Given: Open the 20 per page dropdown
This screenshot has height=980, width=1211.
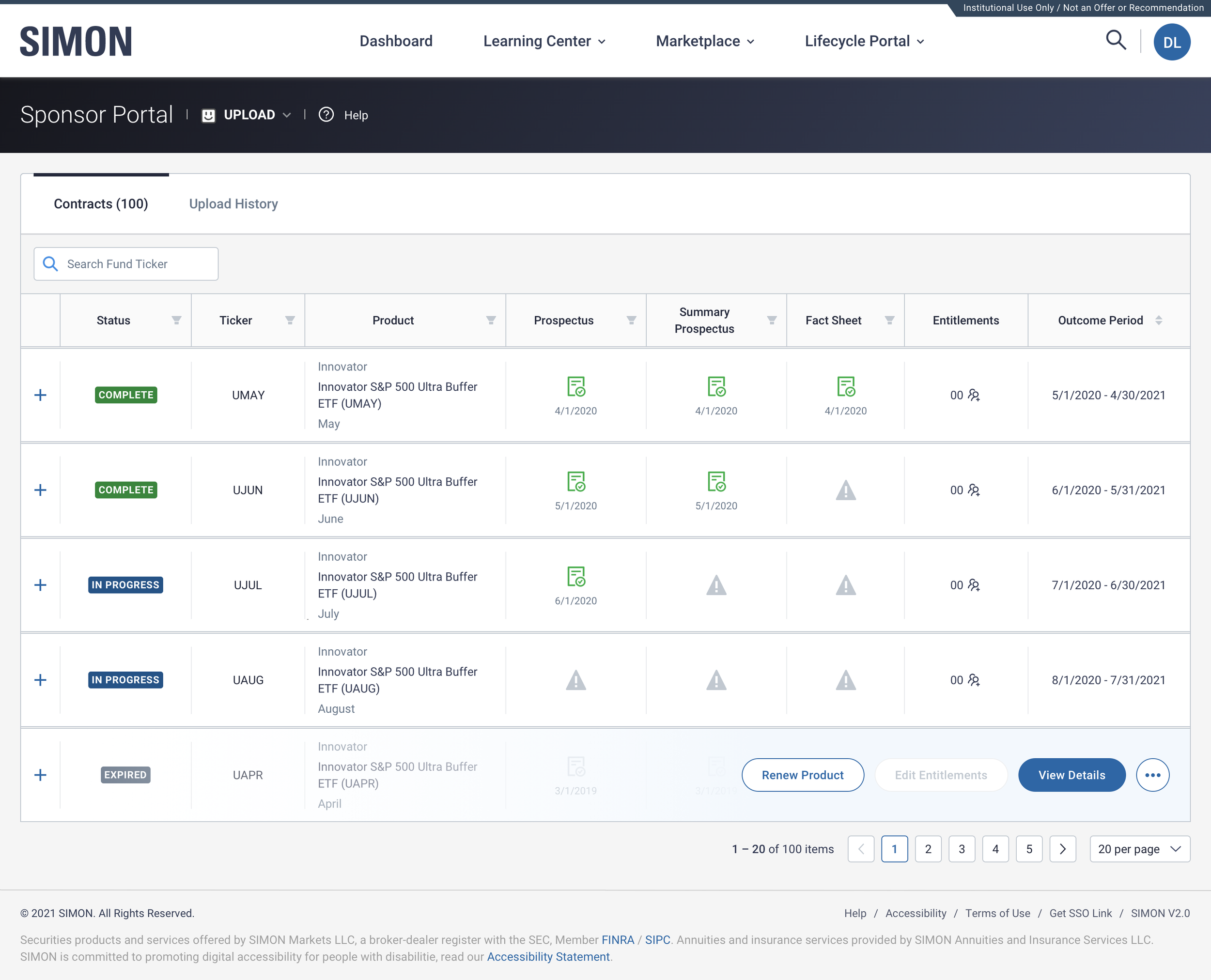Looking at the screenshot, I should click(1139, 848).
